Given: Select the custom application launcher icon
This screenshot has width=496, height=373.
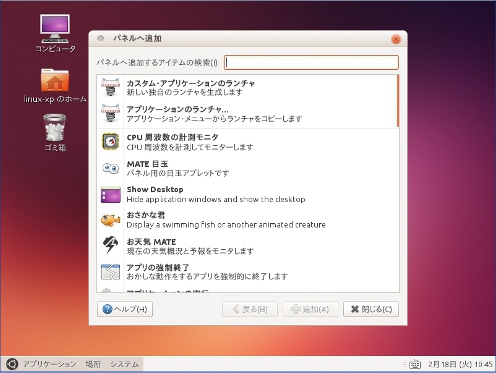Looking at the screenshot, I should (110, 87).
